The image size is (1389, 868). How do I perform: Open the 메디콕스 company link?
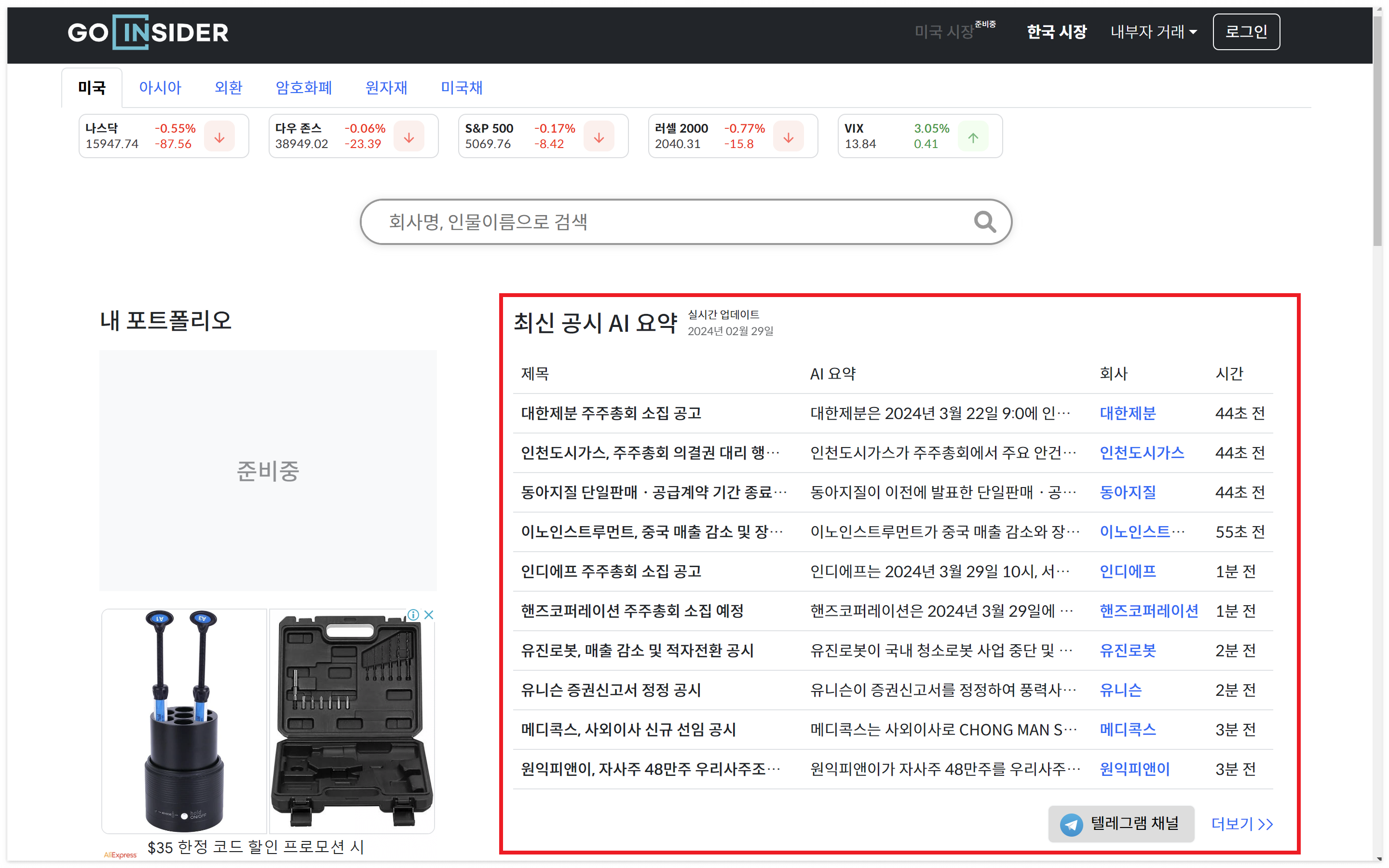click(1128, 730)
